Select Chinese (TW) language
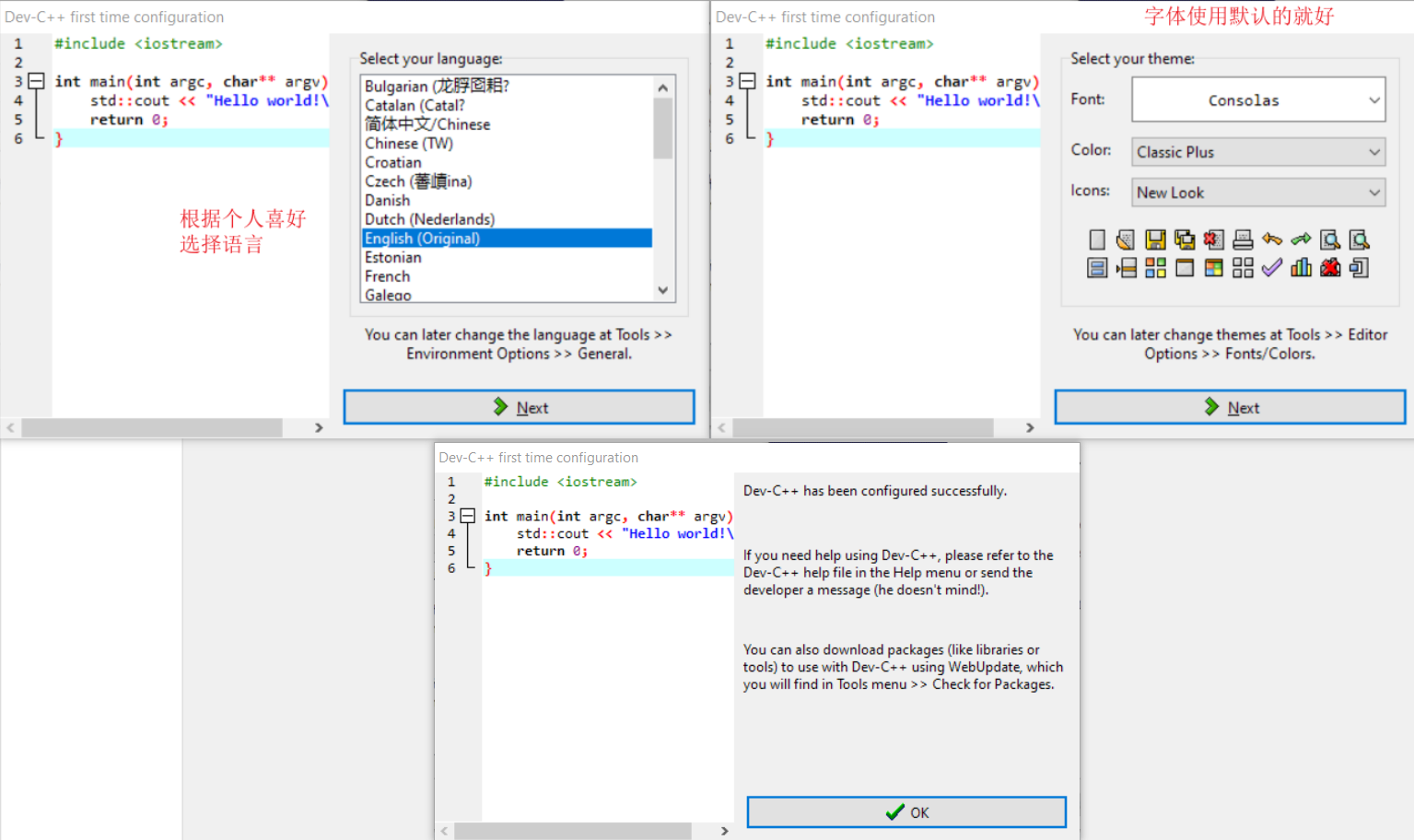 pyautogui.click(x=507, y=144)
